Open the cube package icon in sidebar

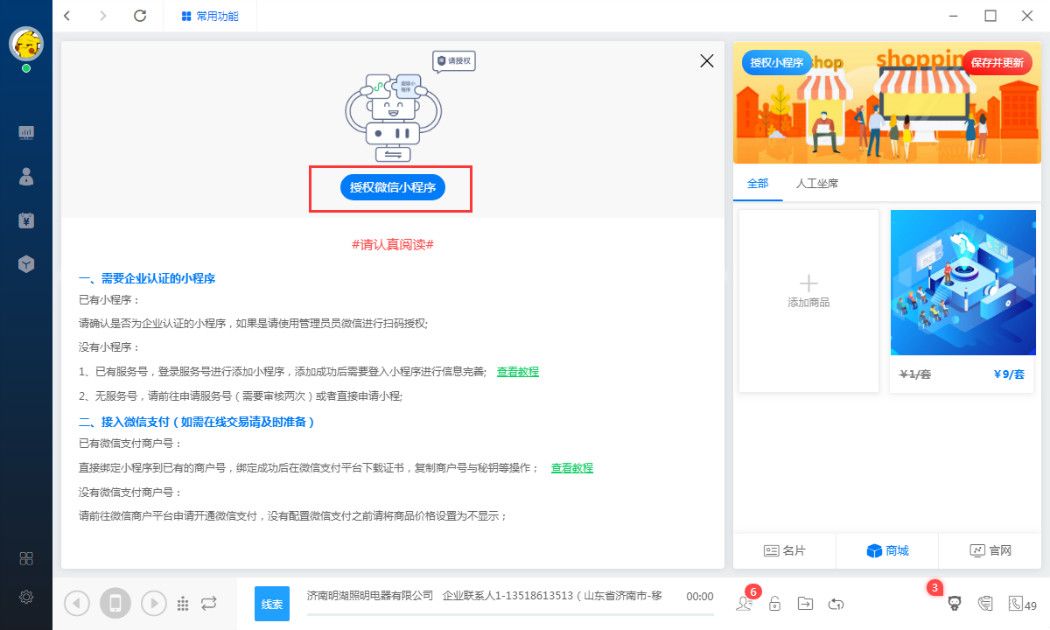26,264
